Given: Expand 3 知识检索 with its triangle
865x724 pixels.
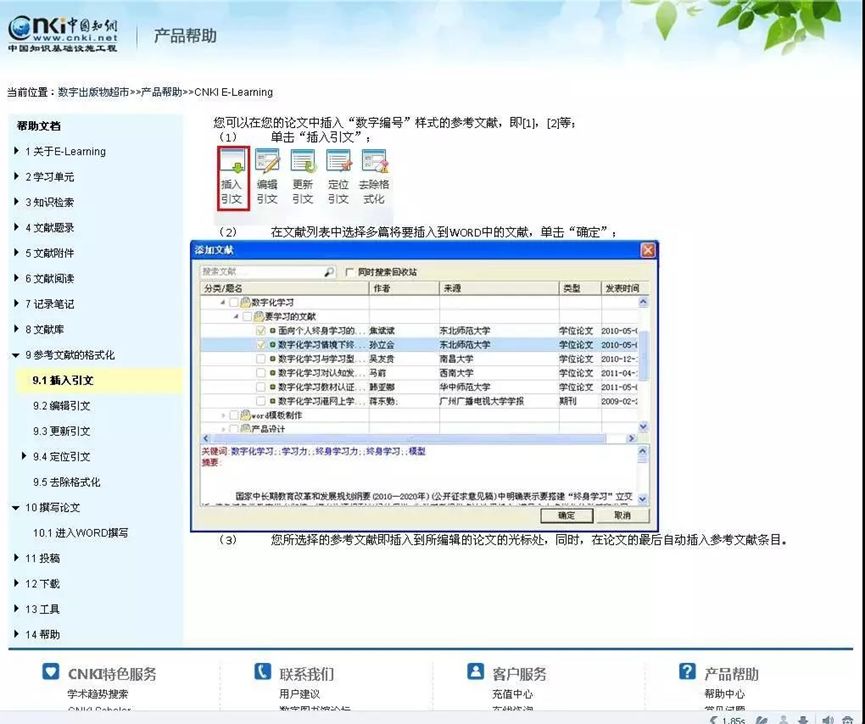Looking at the screenshot, I should 16,201.
